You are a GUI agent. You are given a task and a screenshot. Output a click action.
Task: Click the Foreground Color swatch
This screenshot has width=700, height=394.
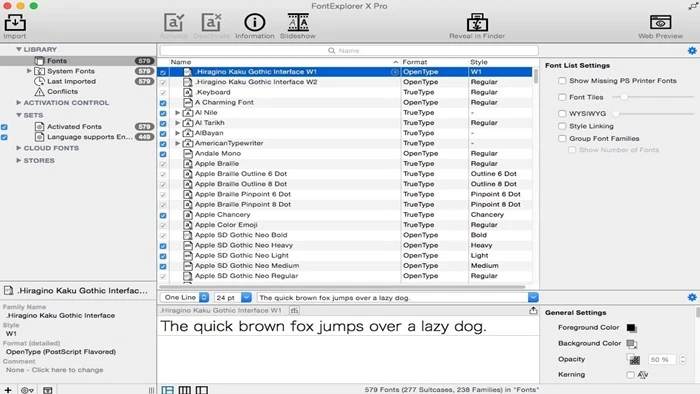[x=631, y=328]
